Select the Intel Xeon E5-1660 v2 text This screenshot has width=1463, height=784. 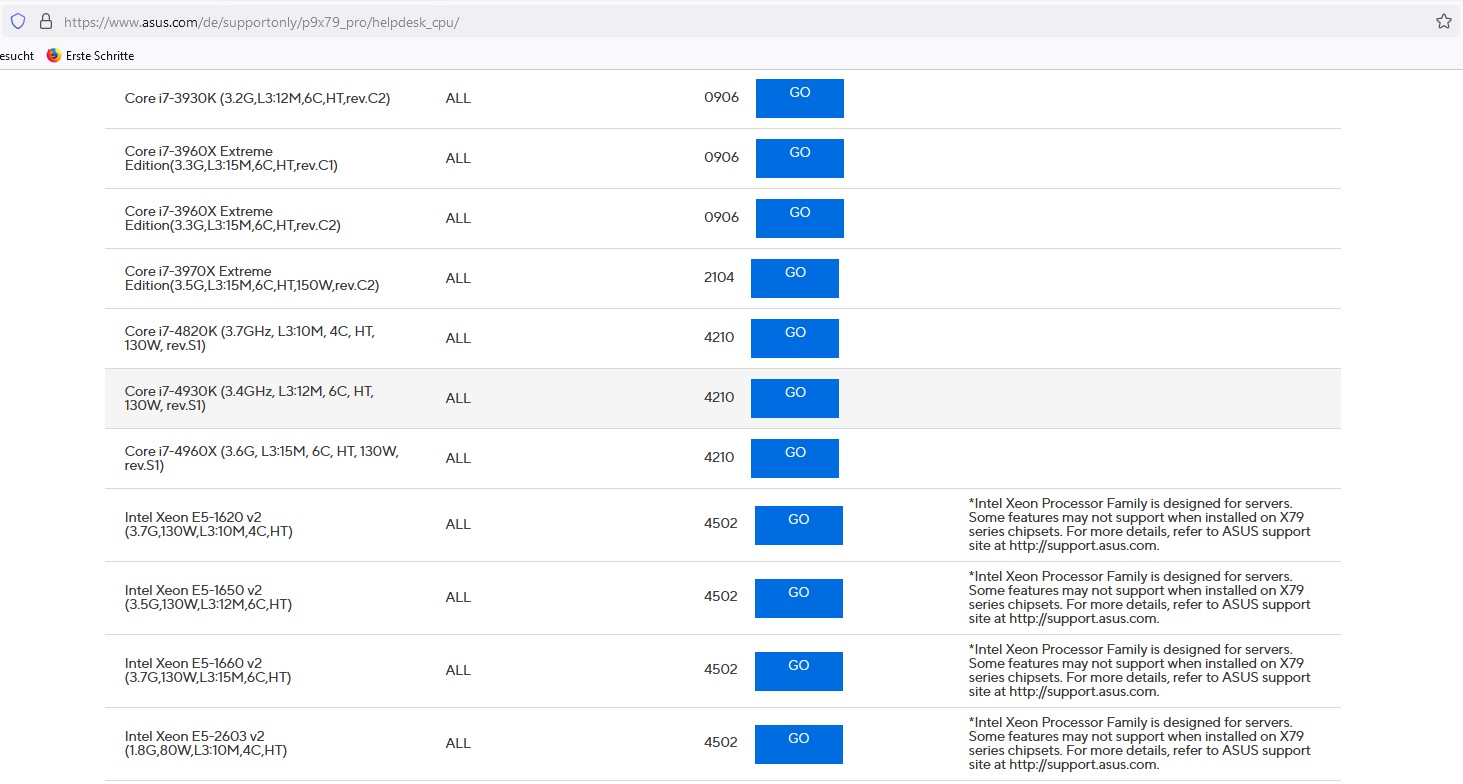click(209, 670)
